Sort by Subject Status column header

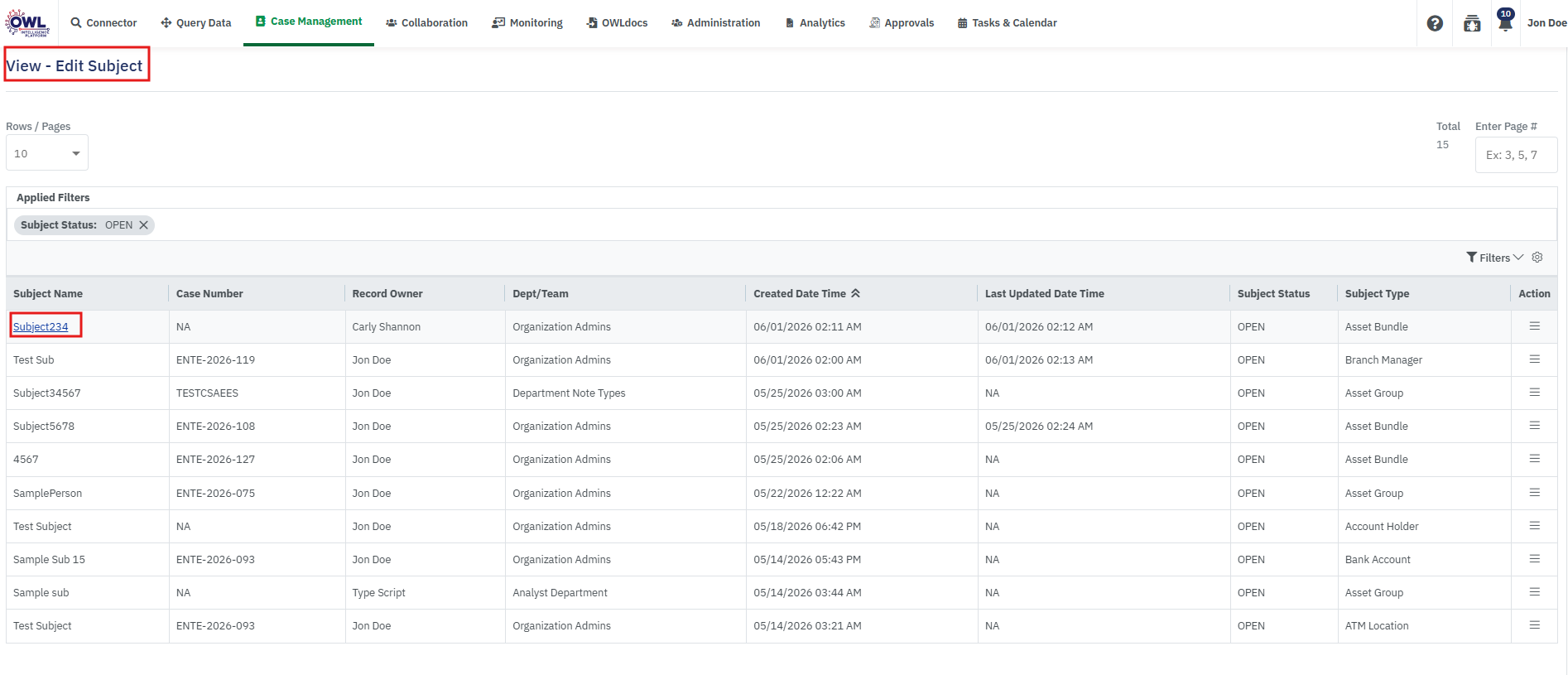1273,294
